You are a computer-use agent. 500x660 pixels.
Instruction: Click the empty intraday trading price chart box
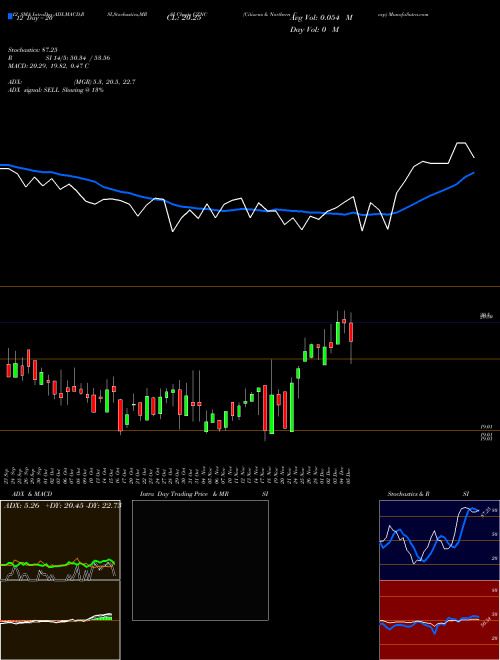[x=200, y=560]
